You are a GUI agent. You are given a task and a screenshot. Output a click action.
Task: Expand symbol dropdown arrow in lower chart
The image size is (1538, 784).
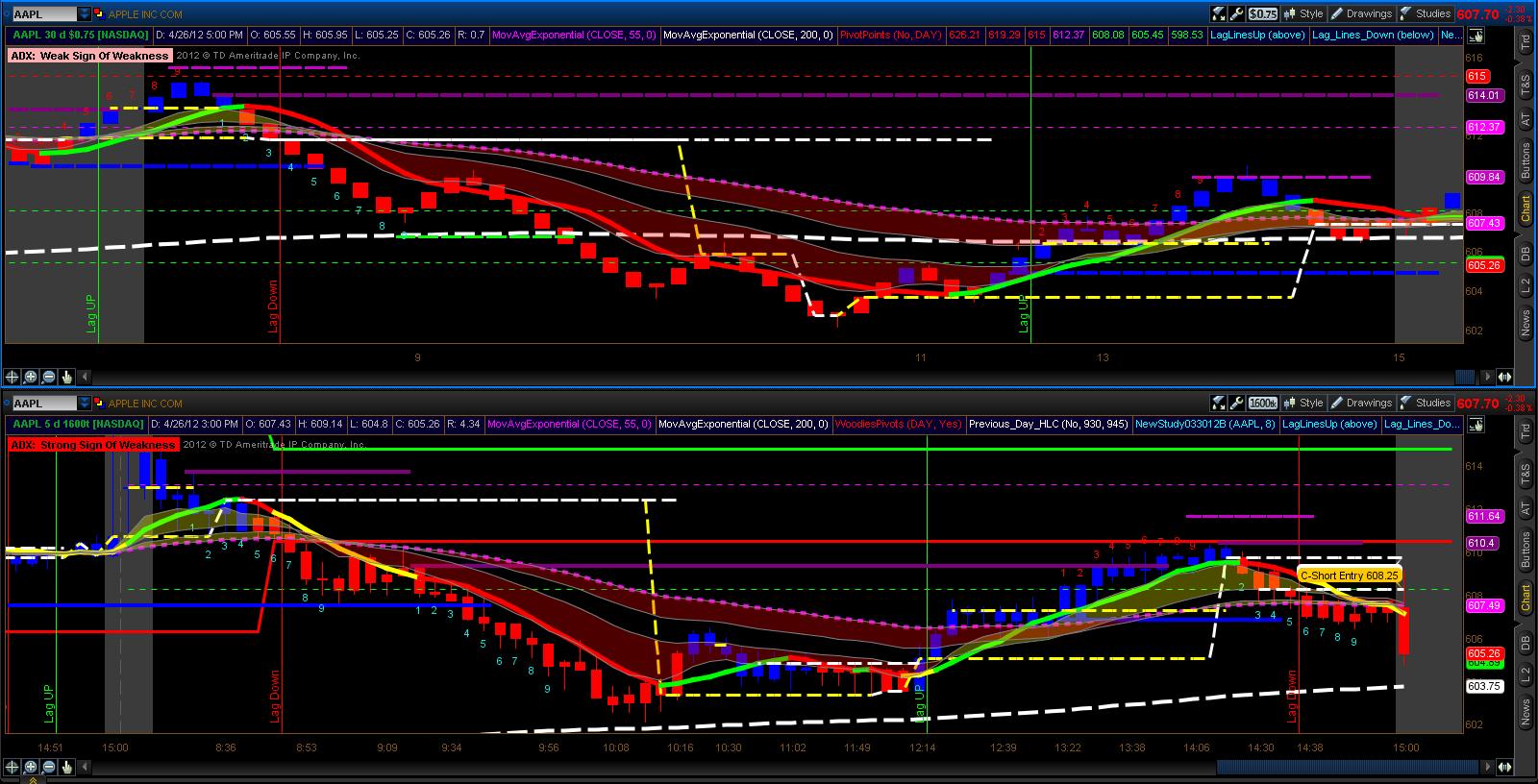84,404
